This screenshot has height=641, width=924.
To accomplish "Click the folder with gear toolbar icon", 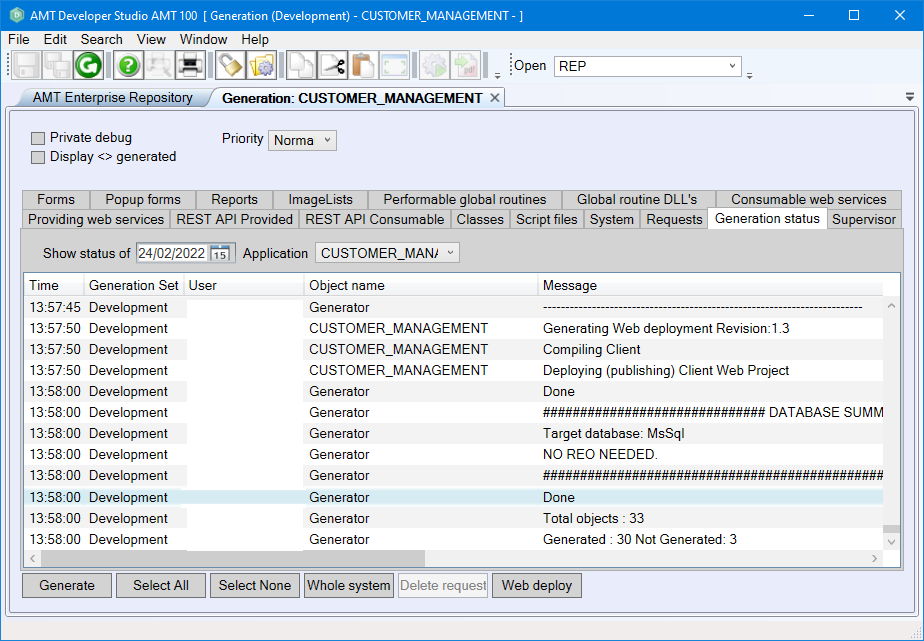I will click(261, 65).
